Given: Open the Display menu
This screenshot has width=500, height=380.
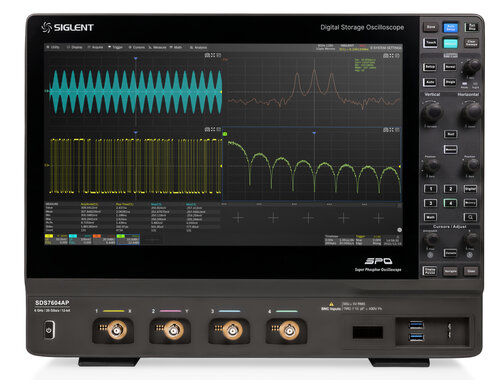Looking at the screenshot, I should click(x=75, y=47).
